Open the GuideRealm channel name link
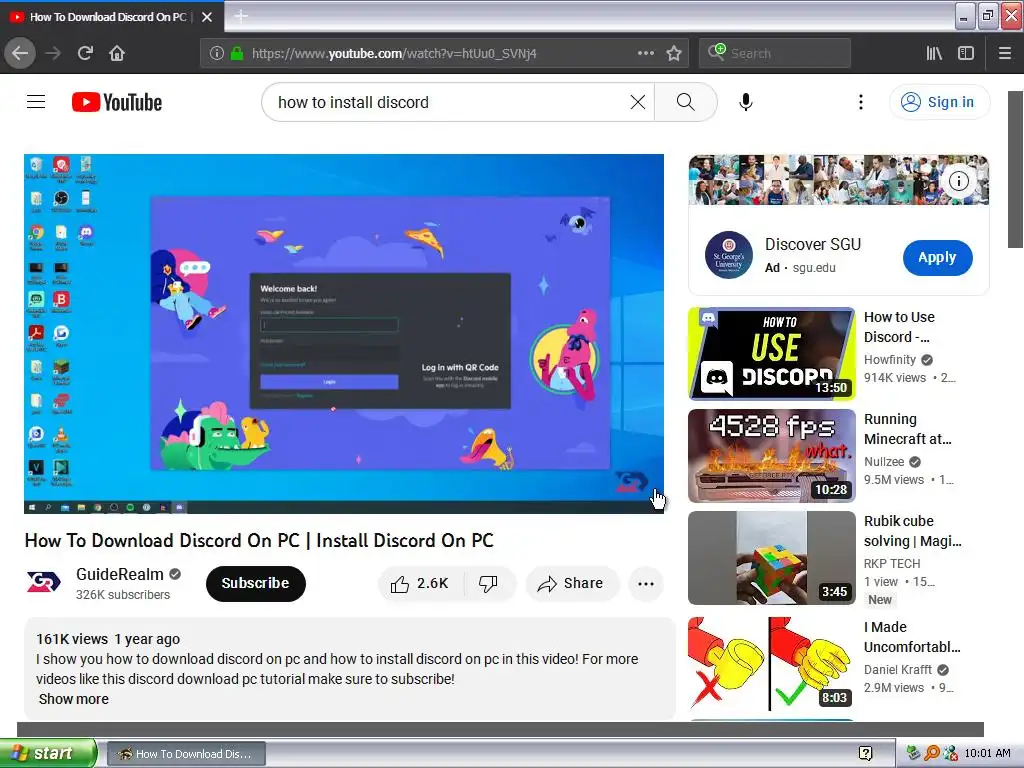The height and width of the screenshot is (768, 1024). tap(120, 574)
